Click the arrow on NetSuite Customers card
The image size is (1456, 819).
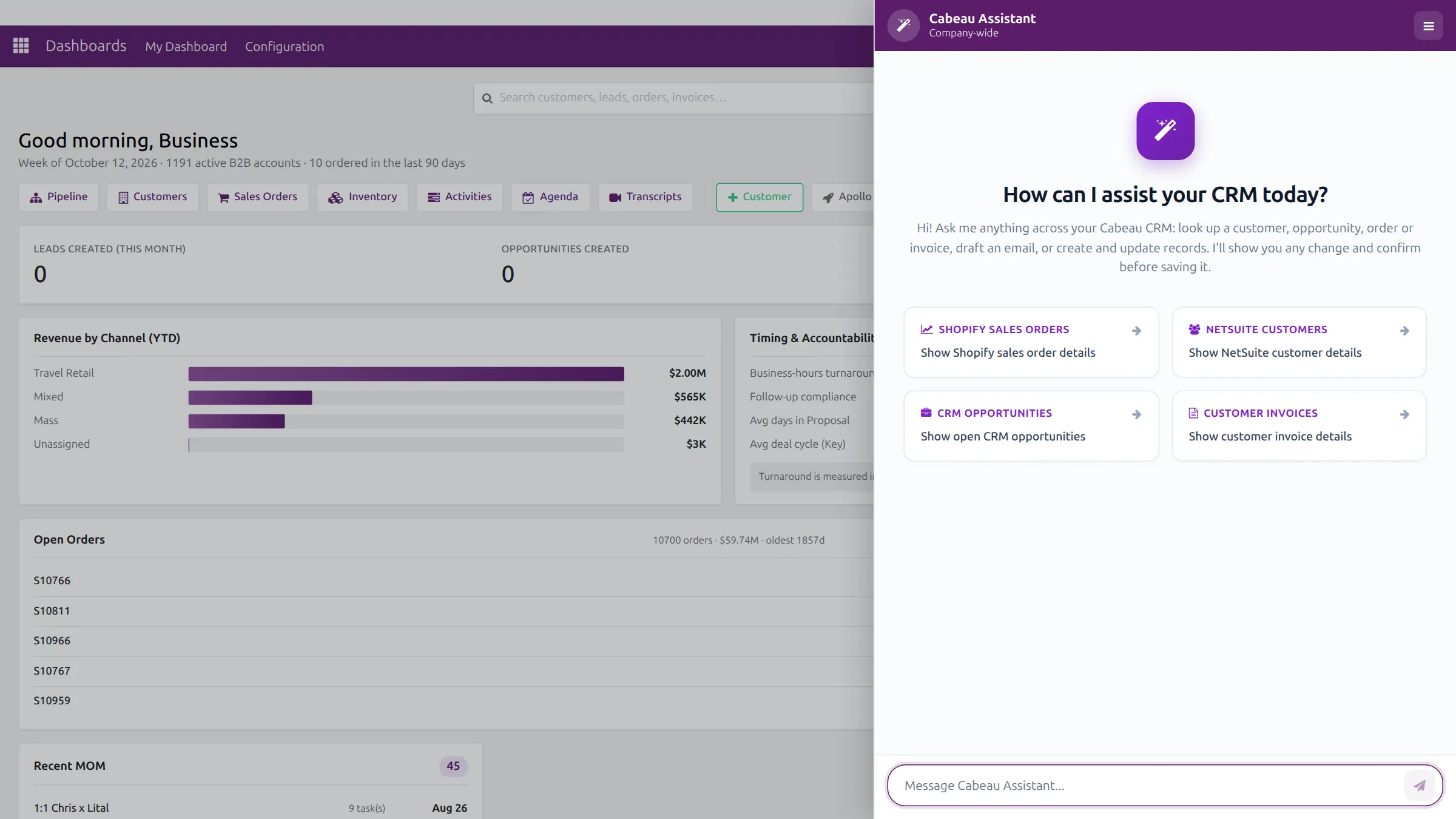pyautogui.click(x=1404, y=331)
